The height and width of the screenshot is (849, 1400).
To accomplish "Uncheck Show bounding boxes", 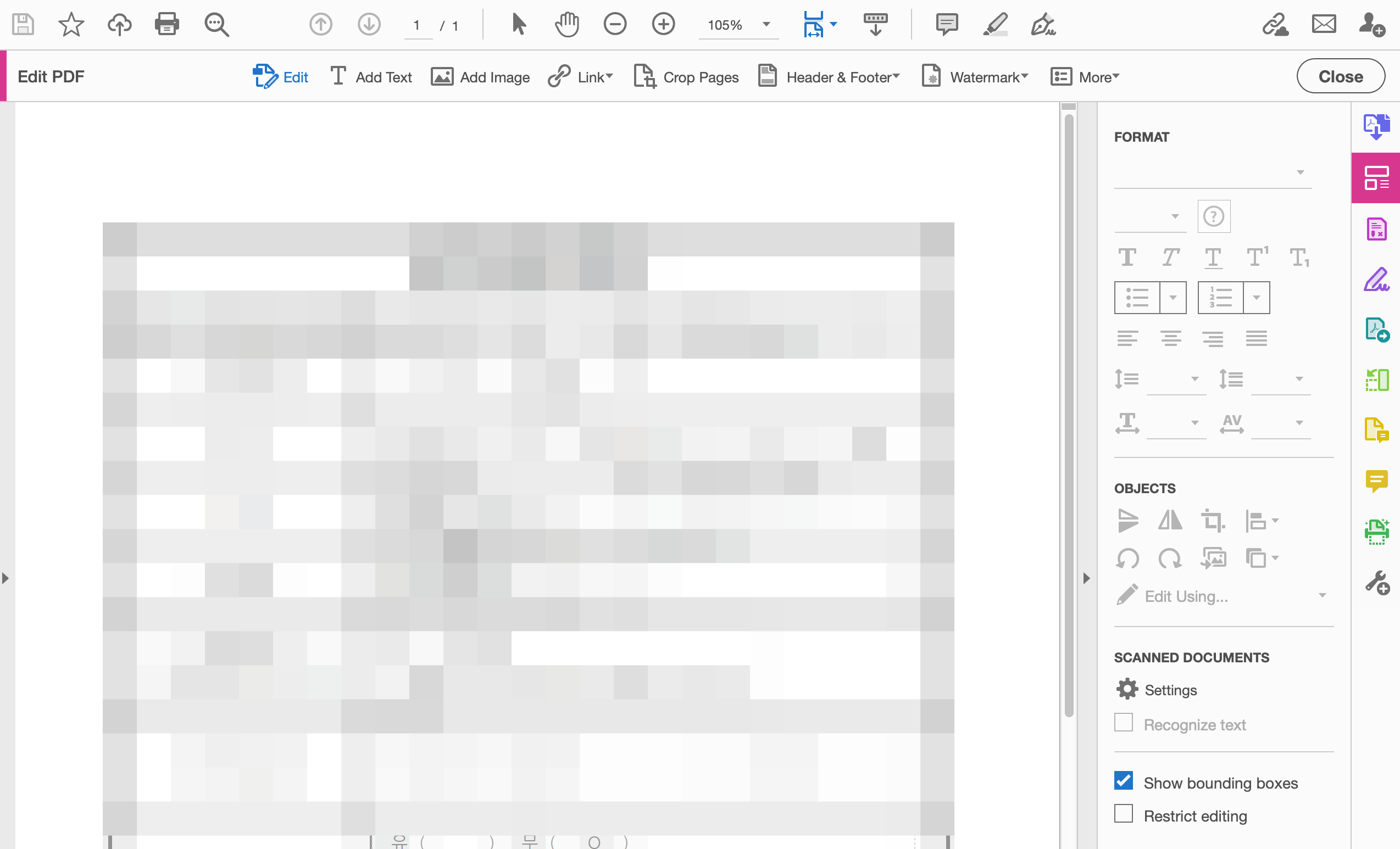I will 1123,781.
